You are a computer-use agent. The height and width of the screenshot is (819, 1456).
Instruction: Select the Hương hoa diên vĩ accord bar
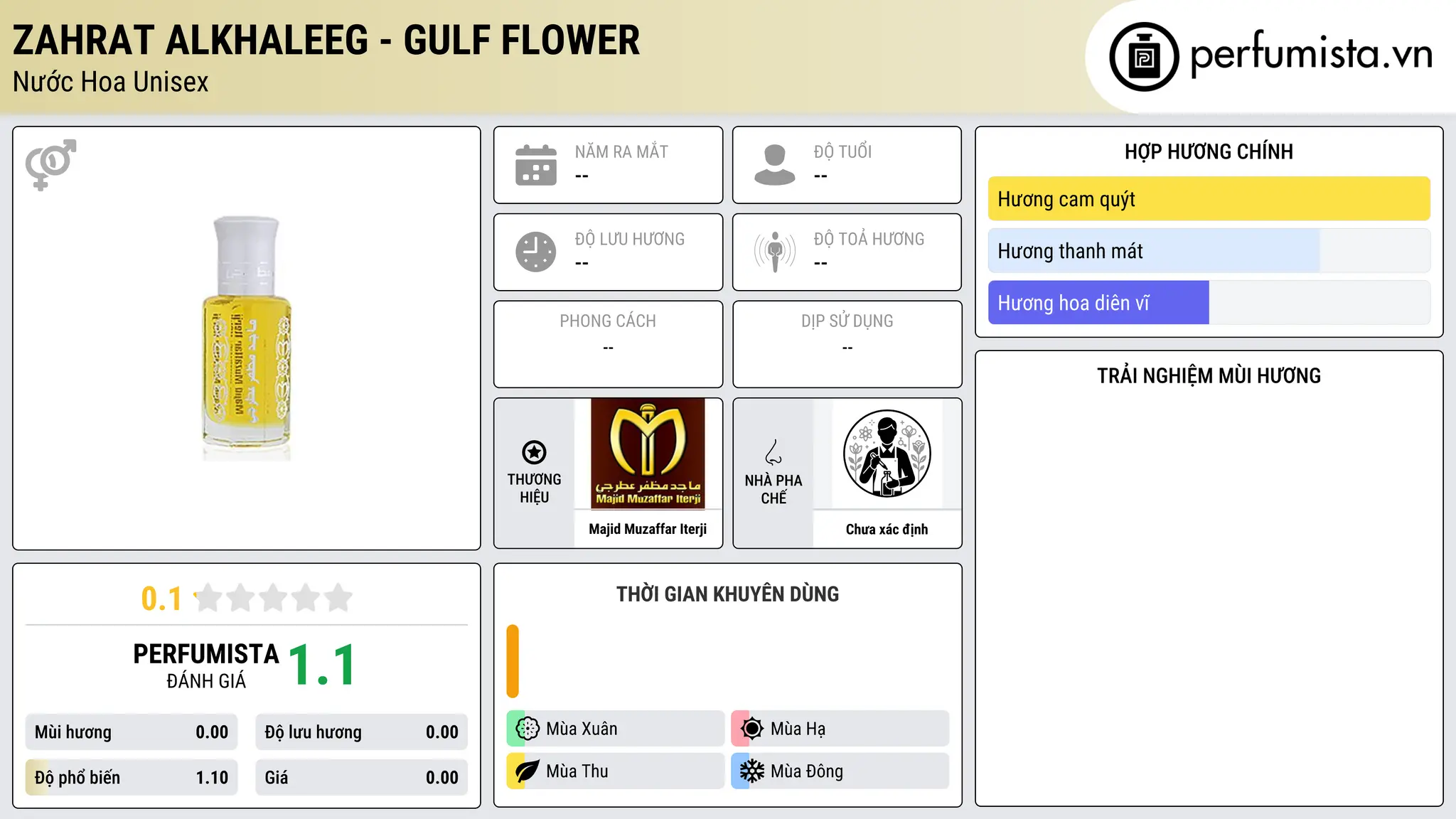1209,303
